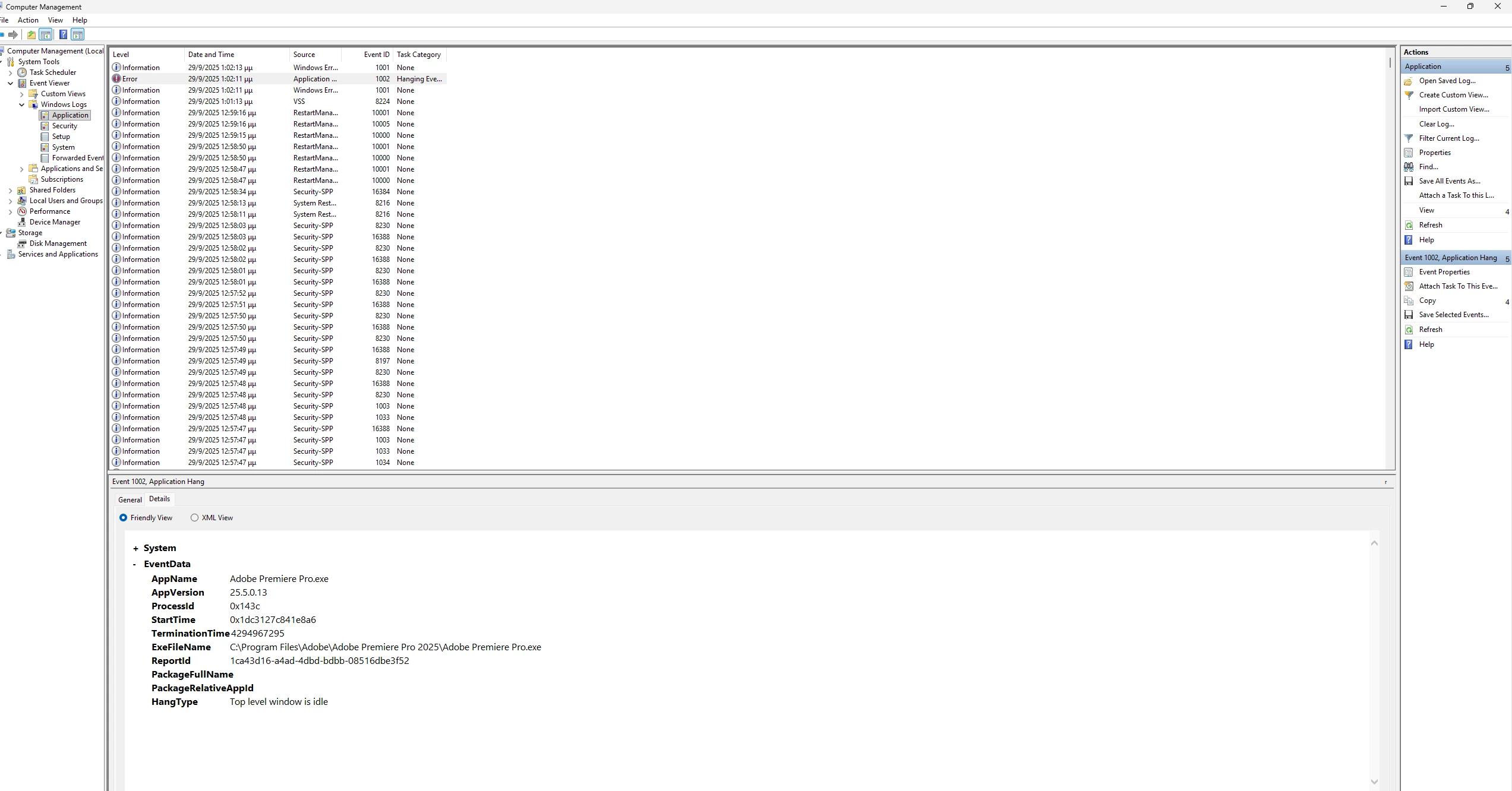The width and height of the screenshot is (1512, 791).
Task: Click Clear Log in Actions pane
Action: (1436, 124)
